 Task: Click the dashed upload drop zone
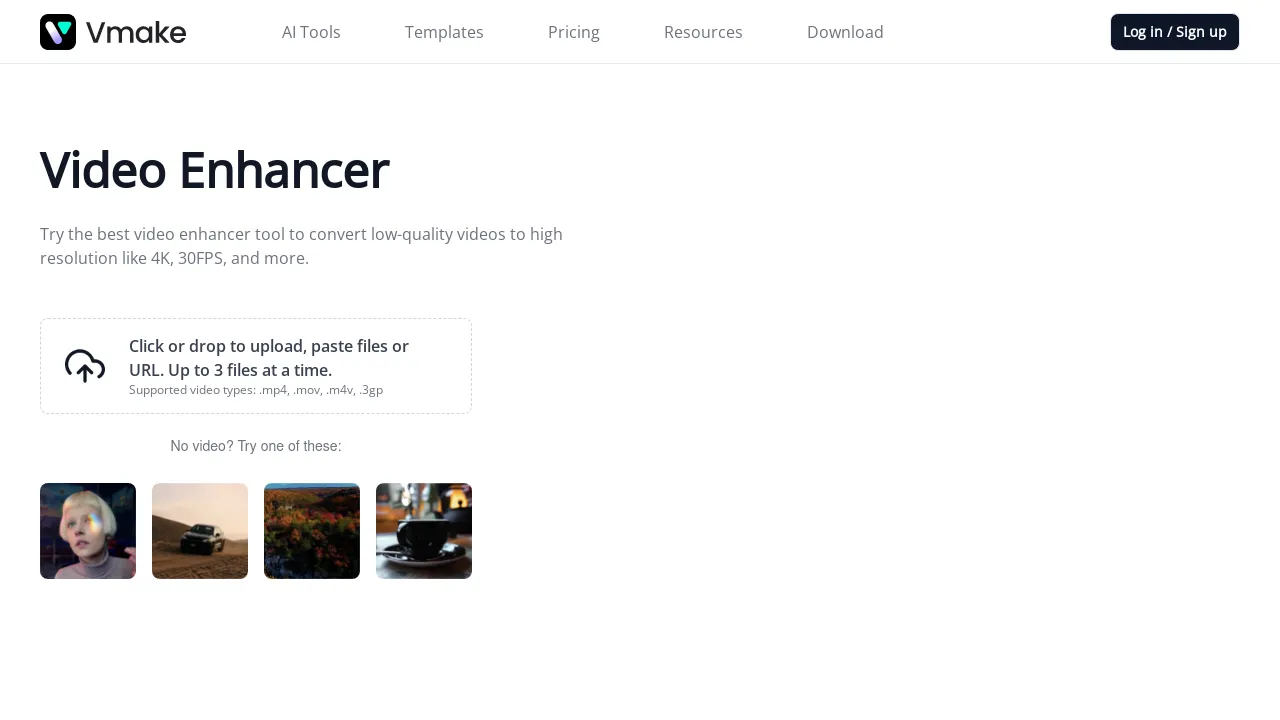tap(256, 365)
